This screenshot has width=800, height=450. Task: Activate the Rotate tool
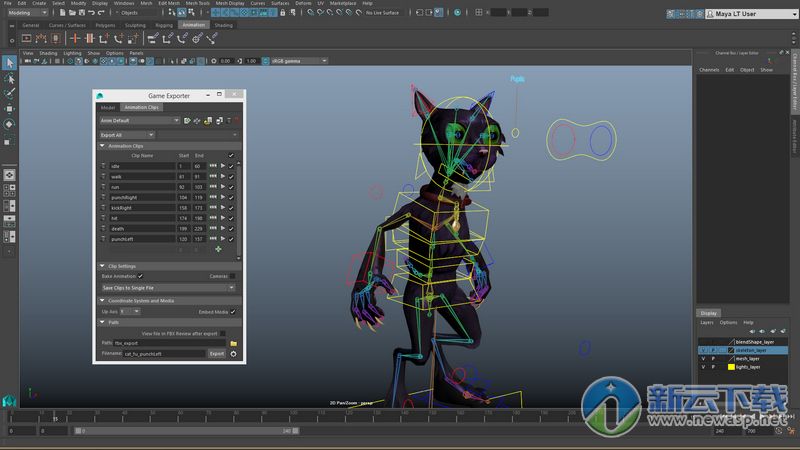point(9,124)
